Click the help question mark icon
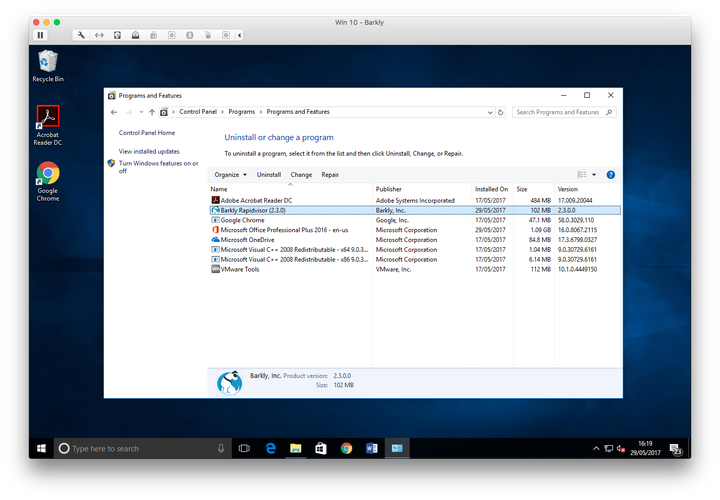 point(610,175)
